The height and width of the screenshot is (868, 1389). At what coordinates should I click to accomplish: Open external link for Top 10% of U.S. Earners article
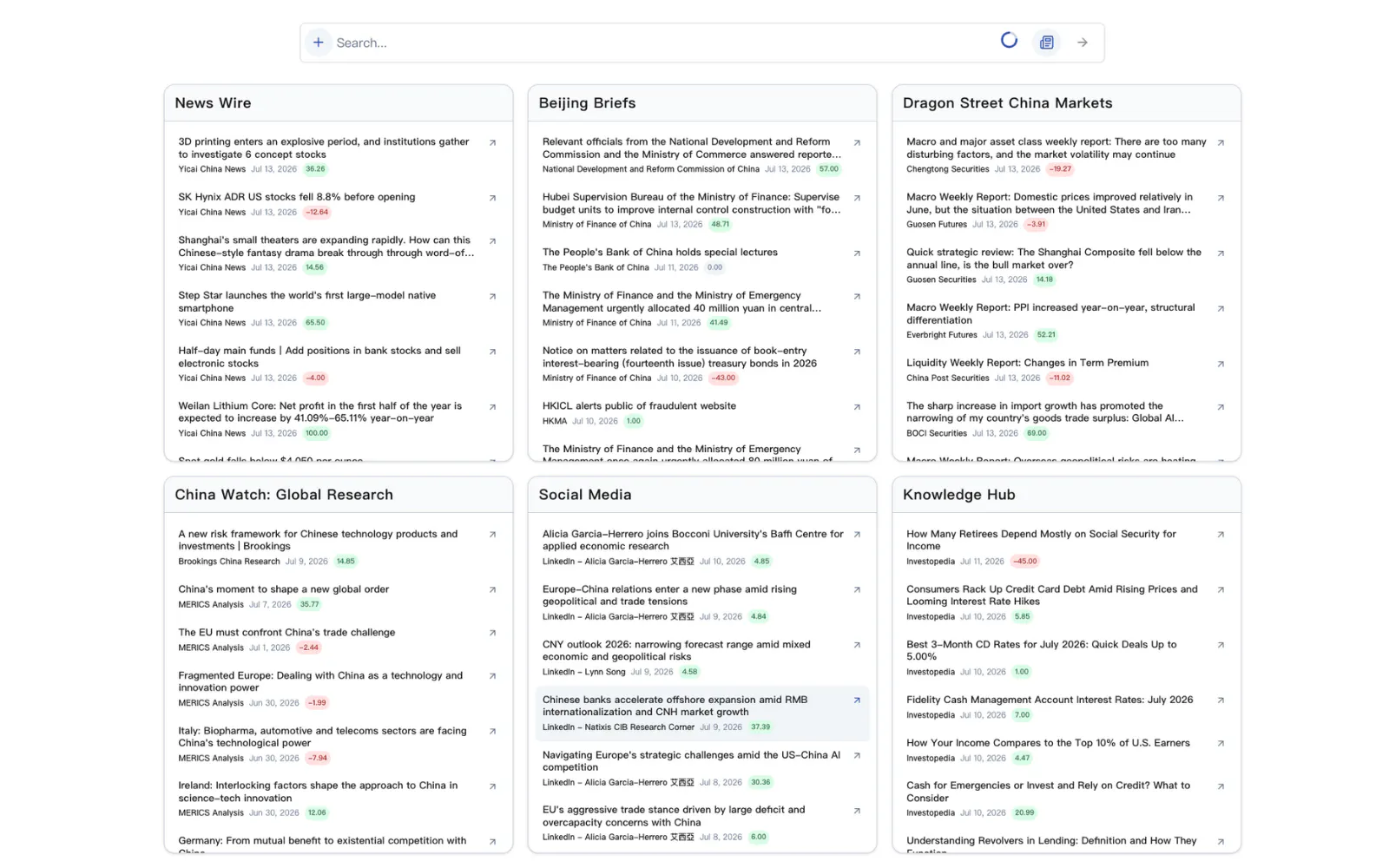[x=1221, y=744]
